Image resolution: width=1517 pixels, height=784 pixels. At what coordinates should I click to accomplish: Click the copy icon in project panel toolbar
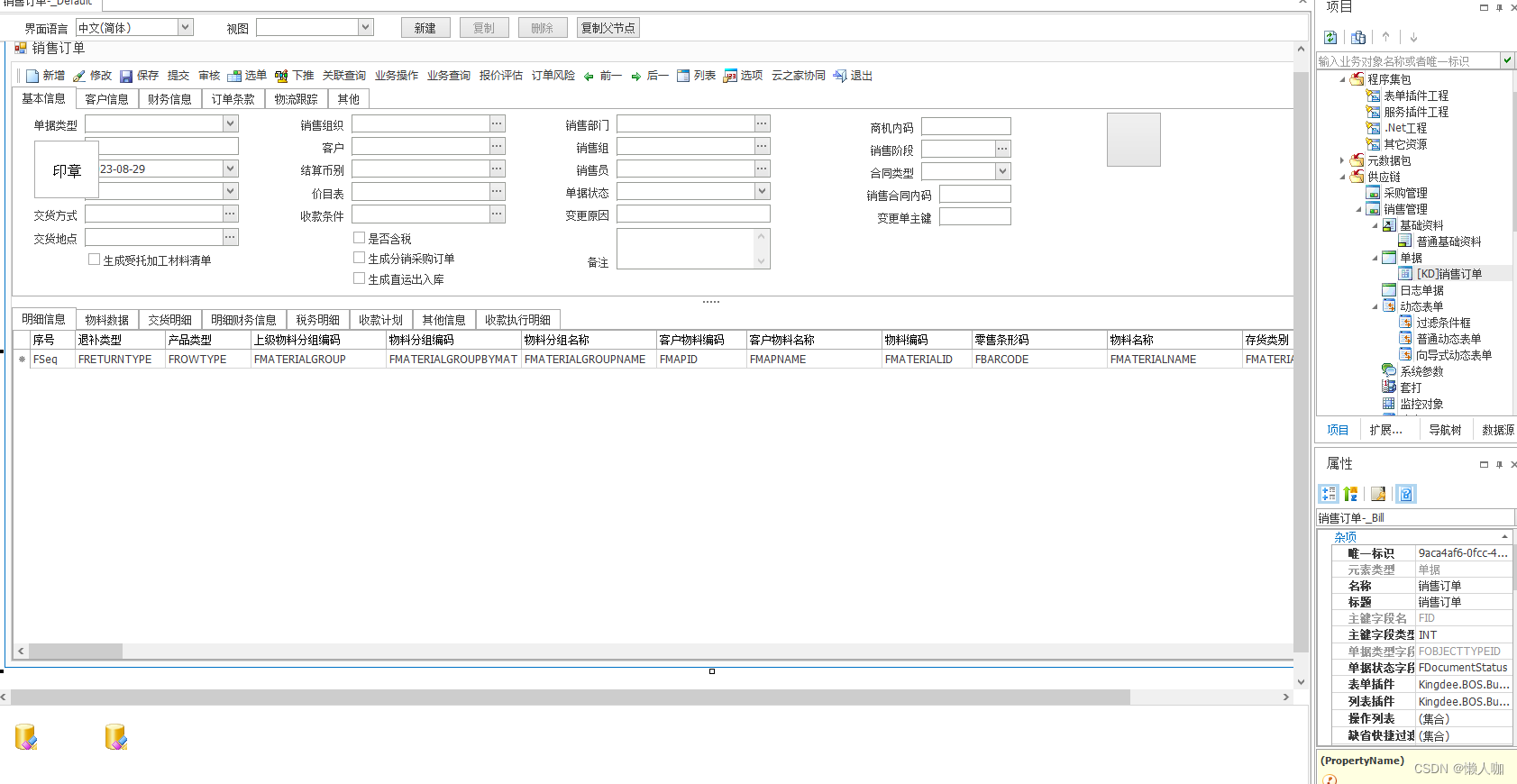pyautogui.click(x=1358, y=37)
